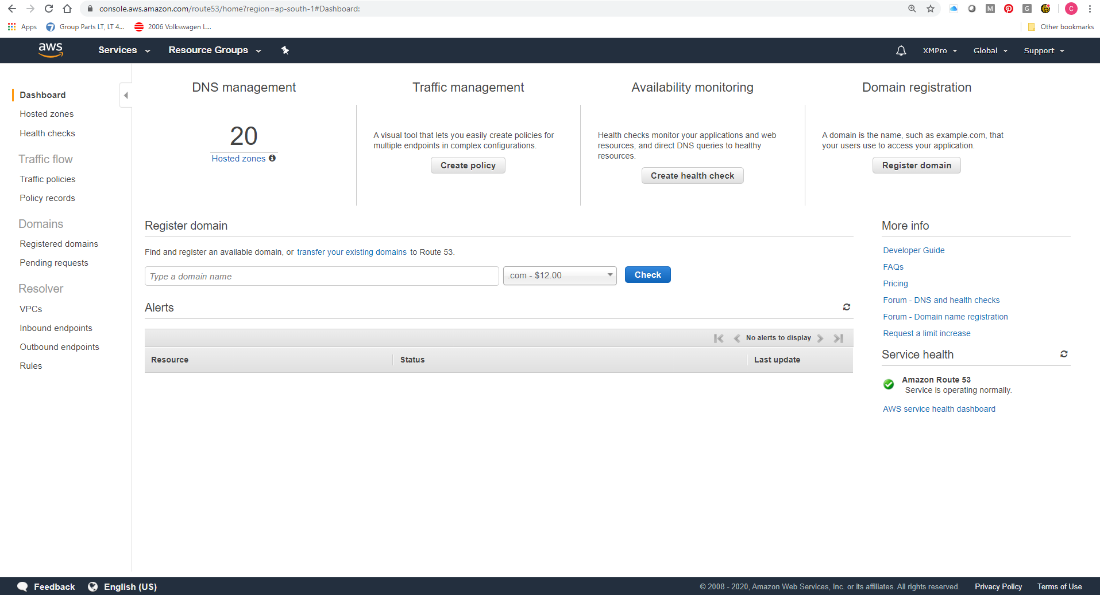This screenshot has height=595, width=1100.
Task: Open Forum - Domain name registration link
Action: coord(945,316)
